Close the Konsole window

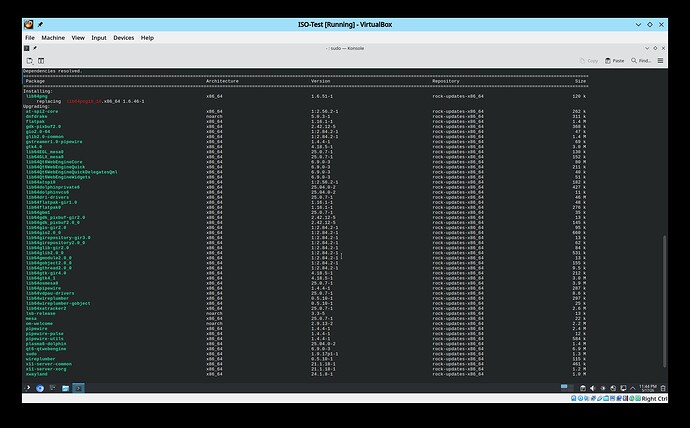tap(663, 48)
